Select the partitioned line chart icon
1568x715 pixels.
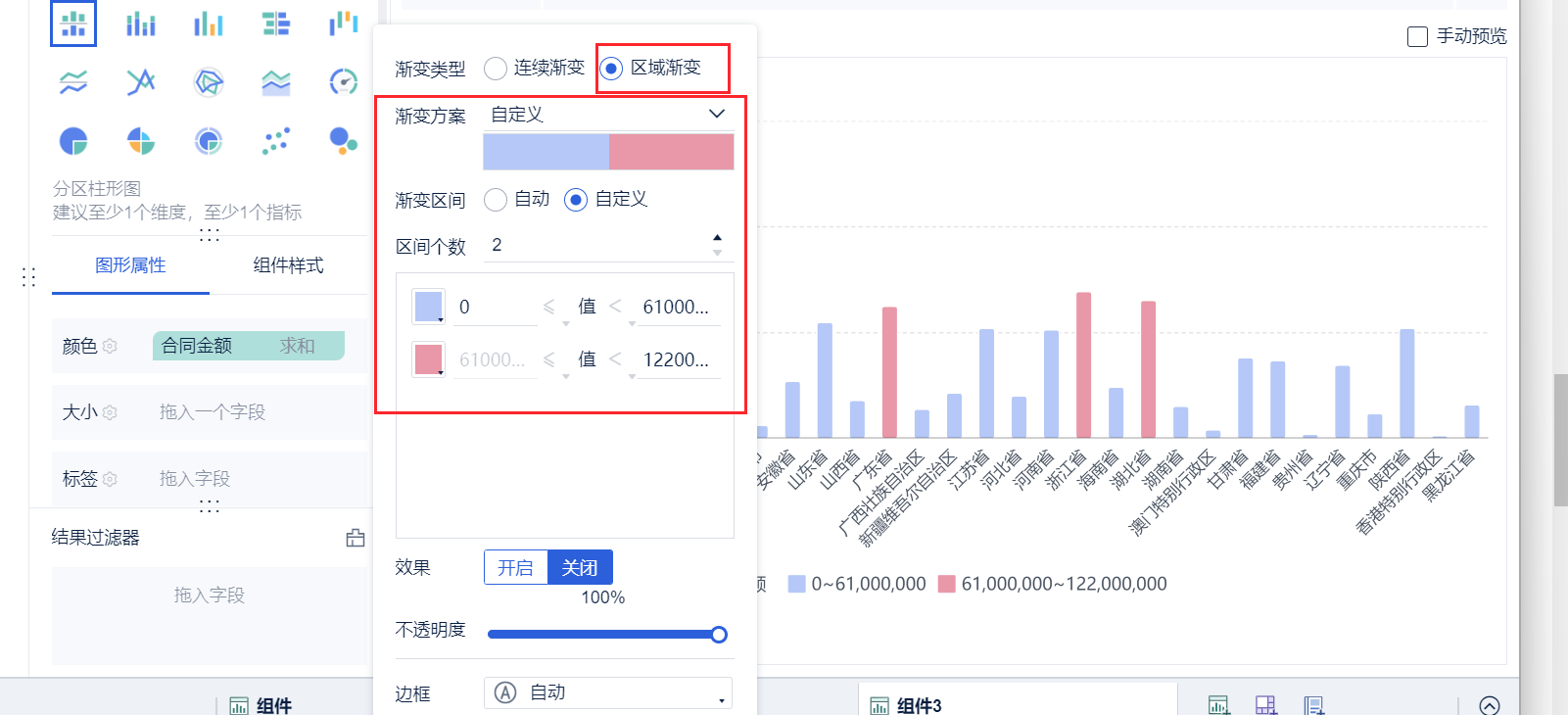[x=73, y=82]
